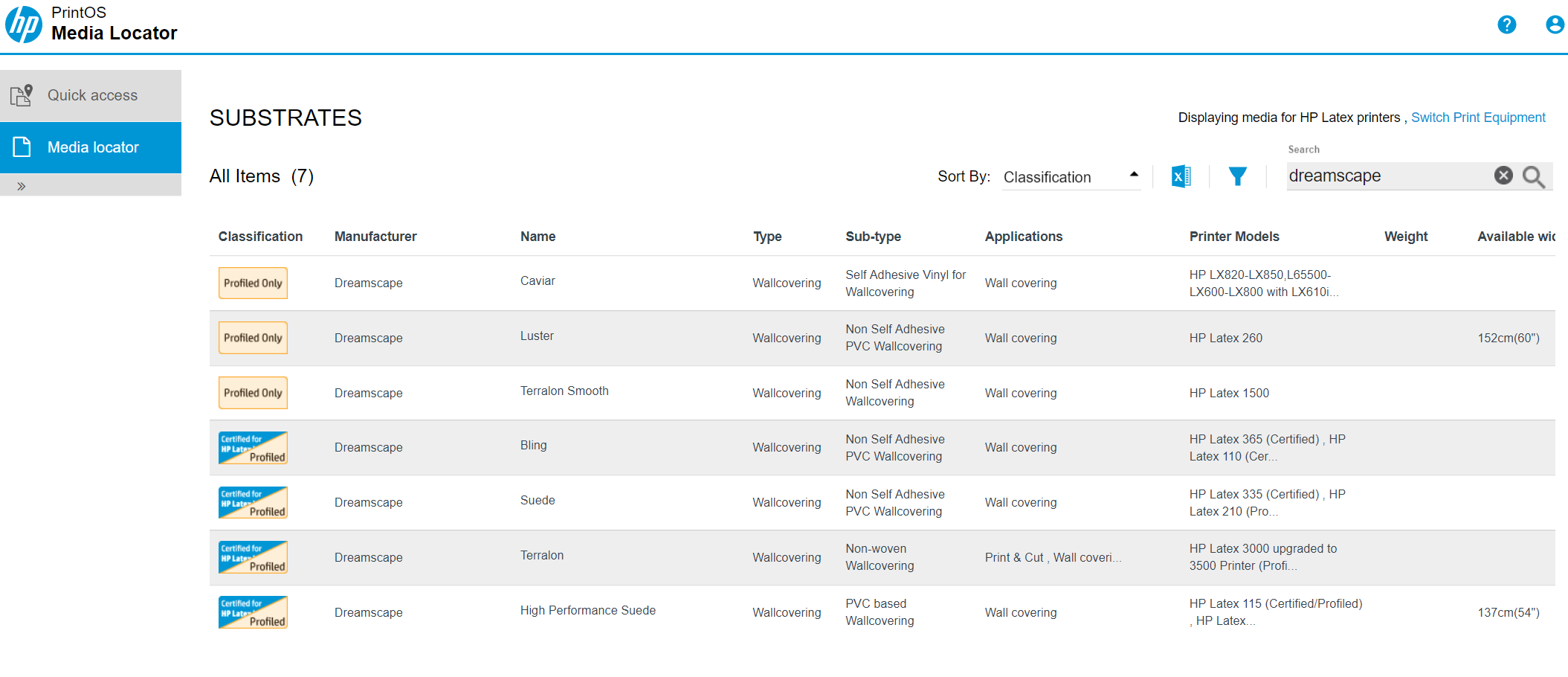Screen dimensions: 1568x677
Task: Click the Weight column header
Action: point(1406,237)
